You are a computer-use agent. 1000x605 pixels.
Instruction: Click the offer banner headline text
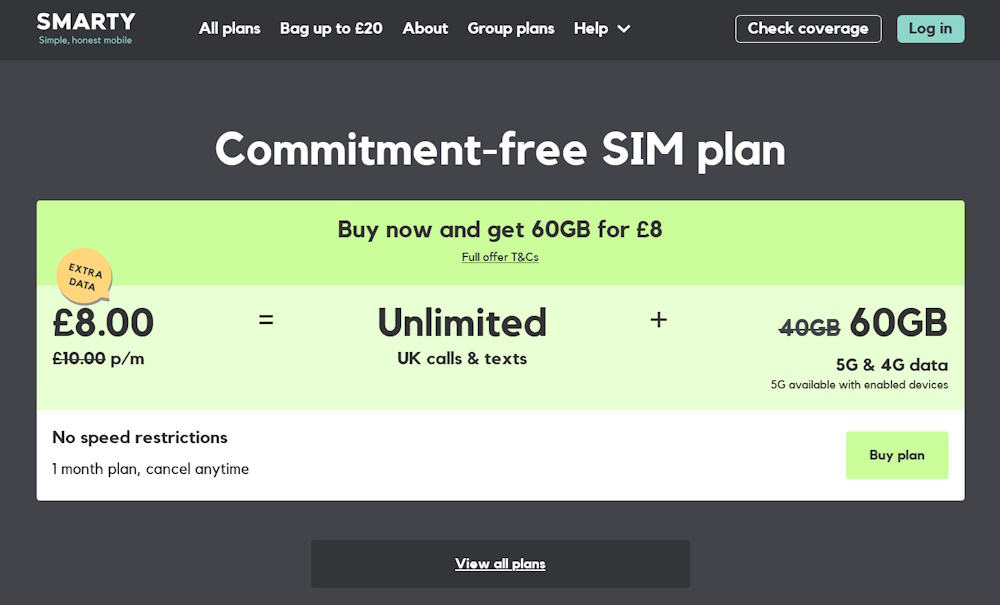[x=500, y=229]
